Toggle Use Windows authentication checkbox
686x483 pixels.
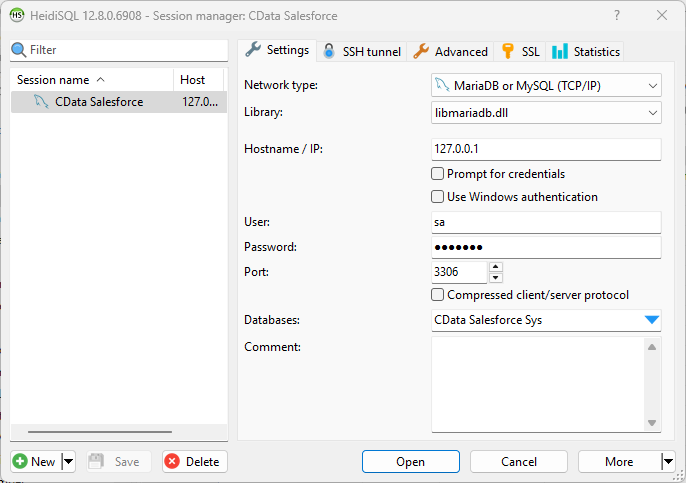pos(438,197)
